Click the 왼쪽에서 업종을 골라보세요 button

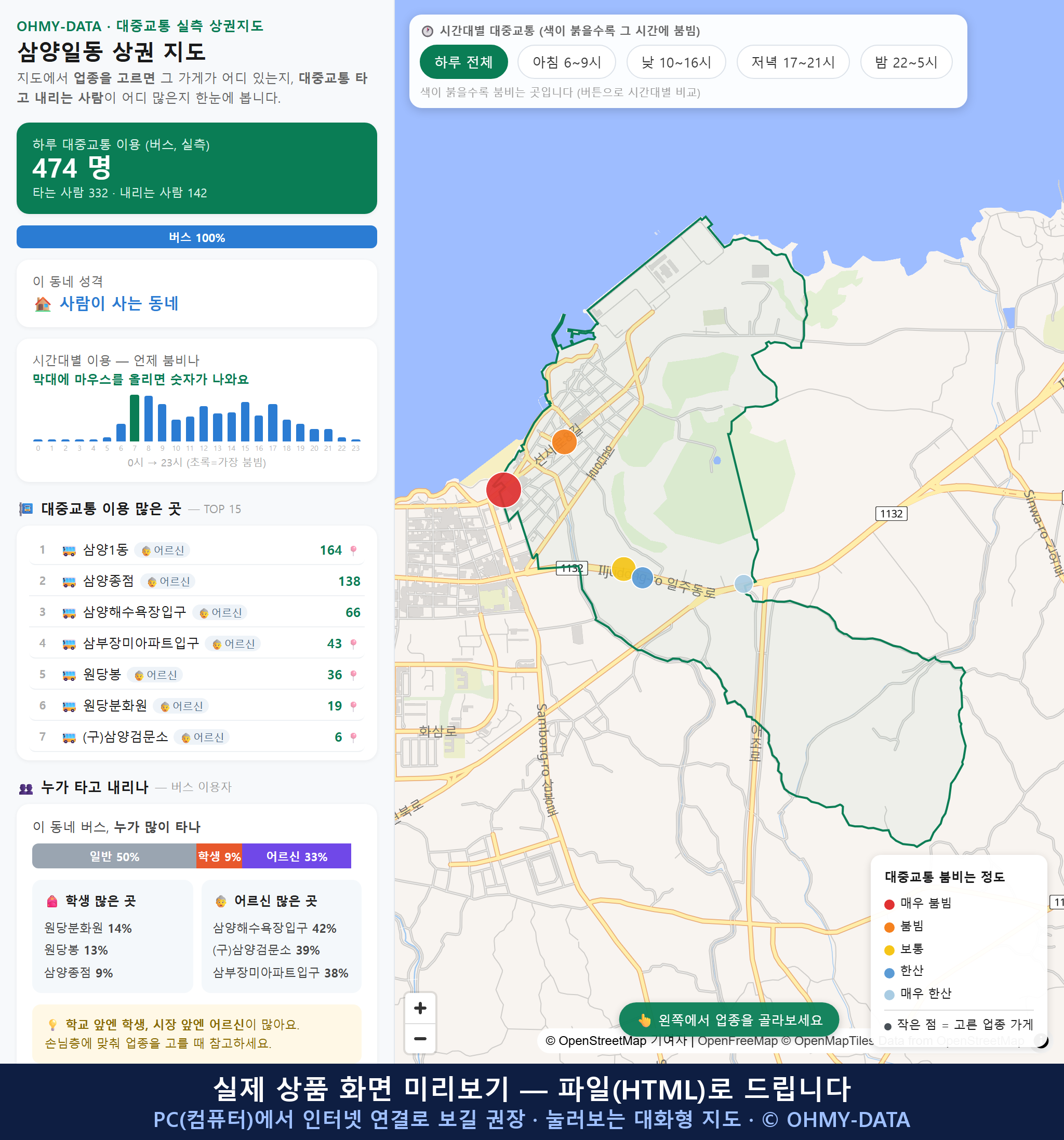point(729,1020)
